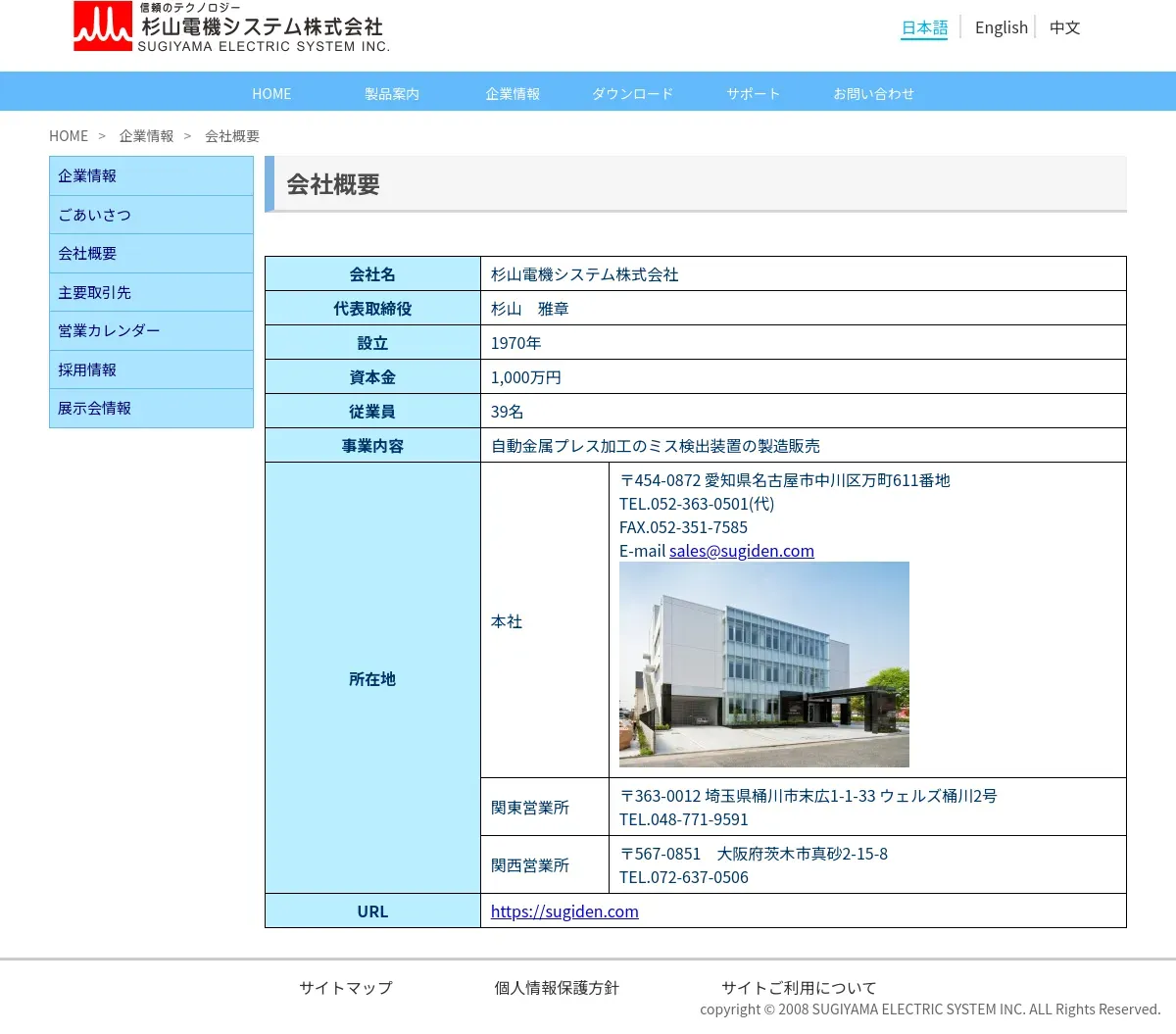Click the 会社概要 breadcrumb text

coord(232,136)
